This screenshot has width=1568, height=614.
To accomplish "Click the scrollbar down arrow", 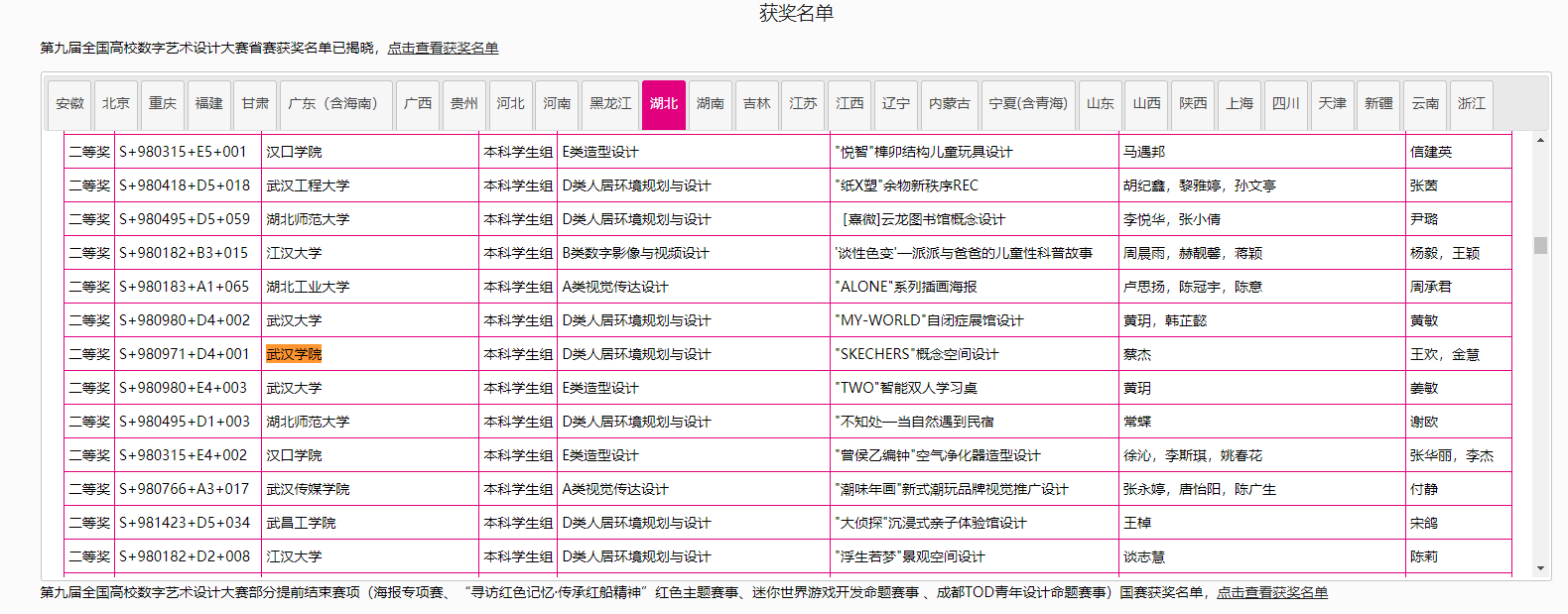I will (x=1540, y=568).
